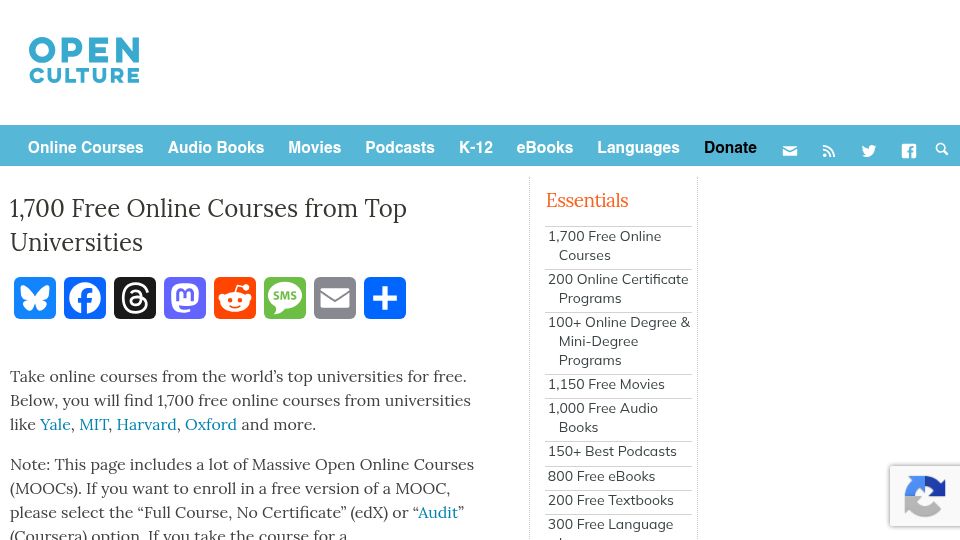
Task: Follow the MIT link
Action: pos(94,424)
